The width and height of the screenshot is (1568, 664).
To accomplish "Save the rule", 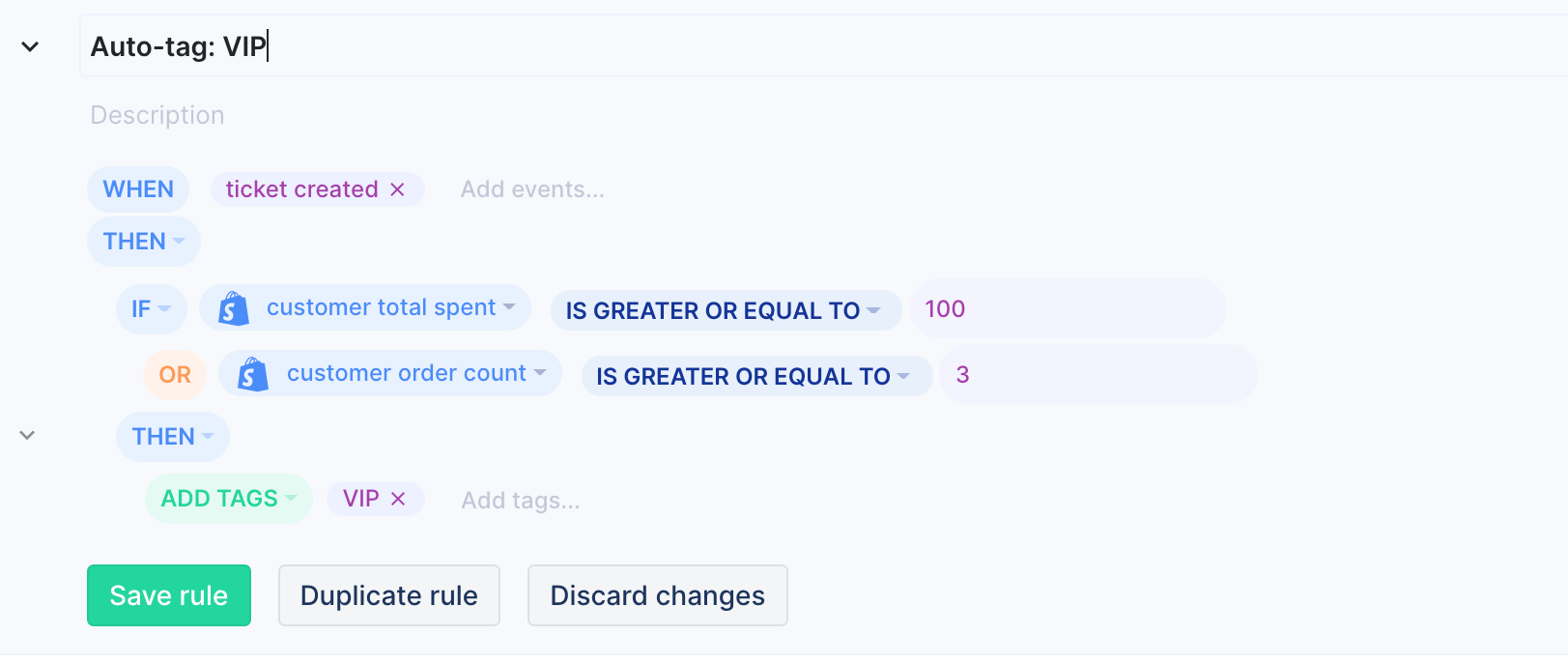I will point(169,595).
